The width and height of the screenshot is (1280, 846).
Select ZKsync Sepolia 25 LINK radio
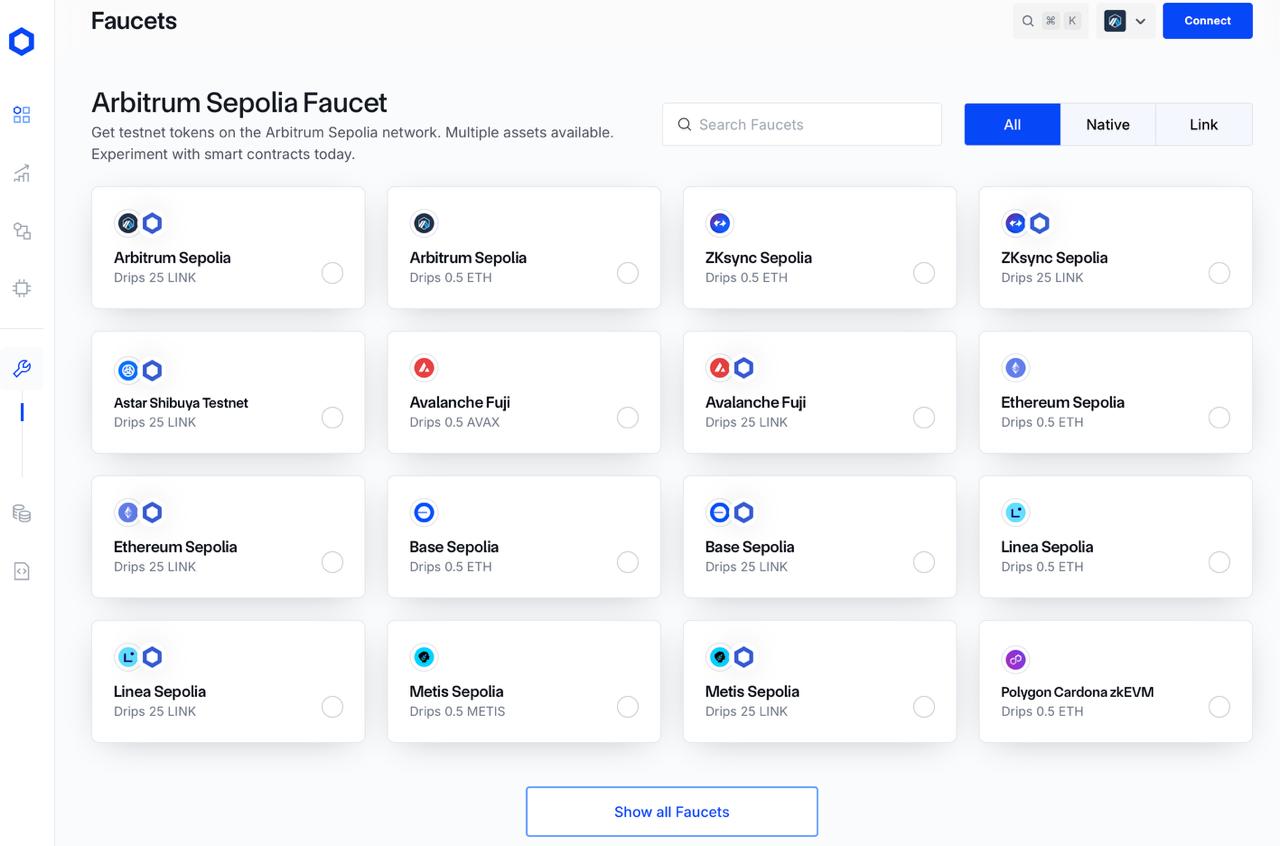click(1219, 273)
